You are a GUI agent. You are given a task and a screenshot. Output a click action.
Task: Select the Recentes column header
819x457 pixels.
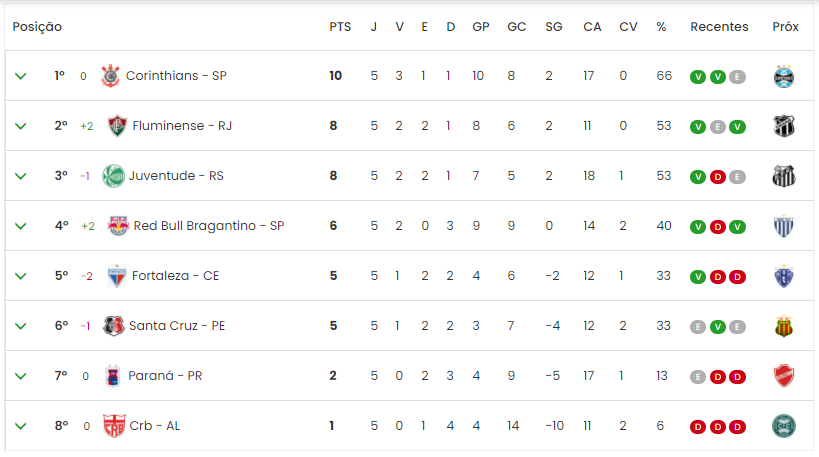tap(719, 27)
